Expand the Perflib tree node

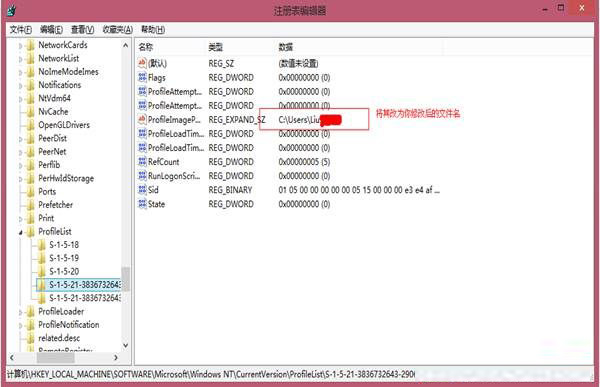click(x=21, y=166)
